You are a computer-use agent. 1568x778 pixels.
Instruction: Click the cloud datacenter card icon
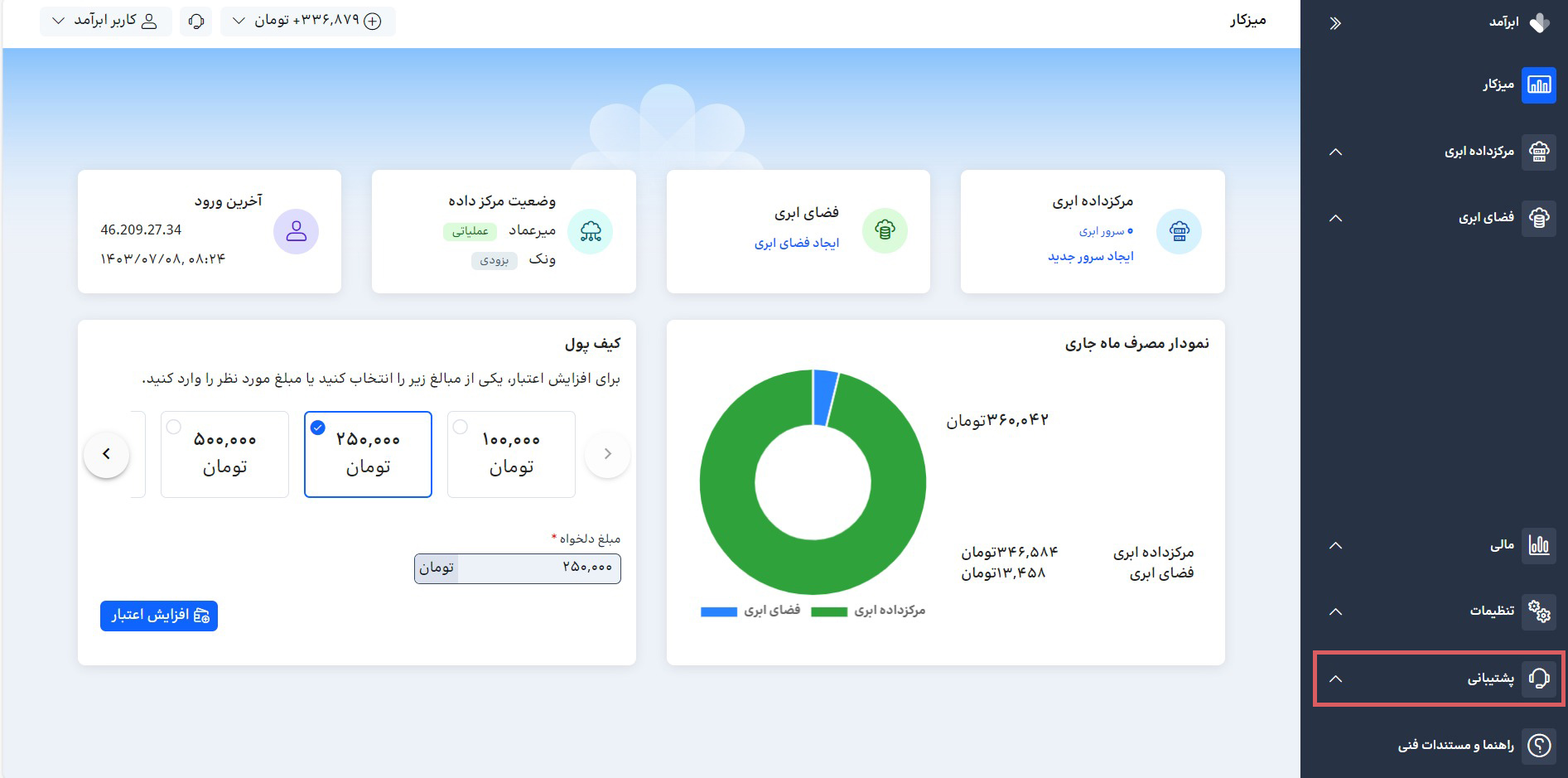1179,231
